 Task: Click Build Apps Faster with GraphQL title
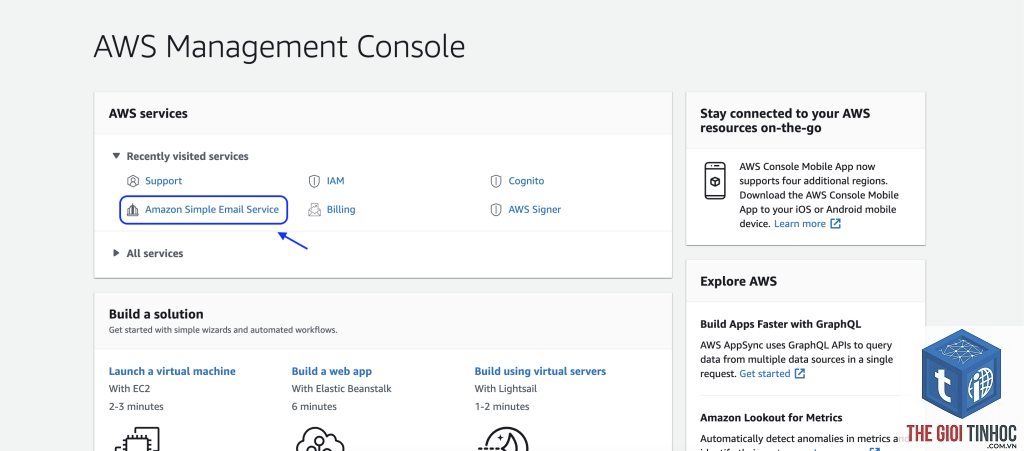(780, 324)
